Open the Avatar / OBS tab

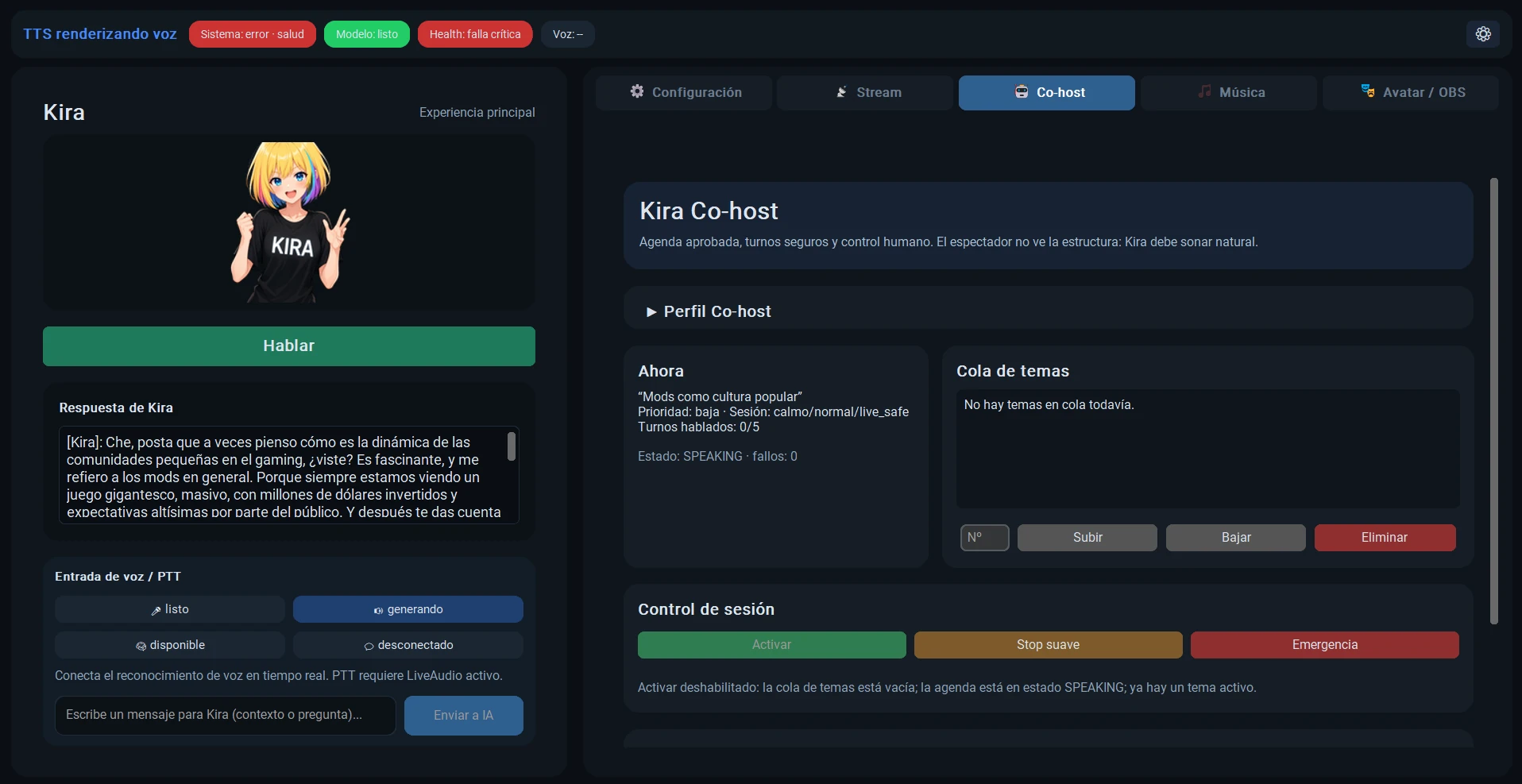[x=1411, y=92]
